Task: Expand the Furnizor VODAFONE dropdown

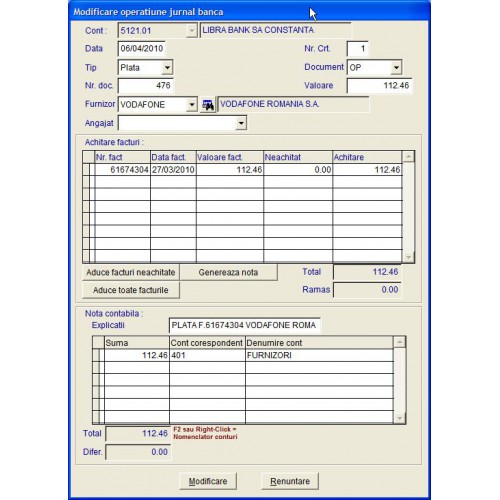Action: tap(192, 105)
